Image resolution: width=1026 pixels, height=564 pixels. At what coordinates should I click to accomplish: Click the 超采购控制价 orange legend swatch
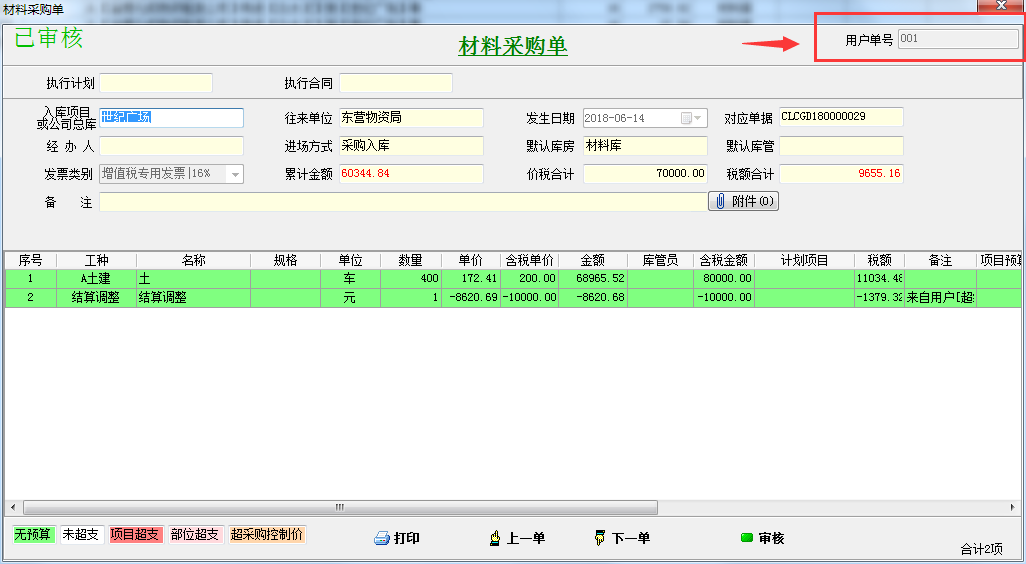click(267, 535)
